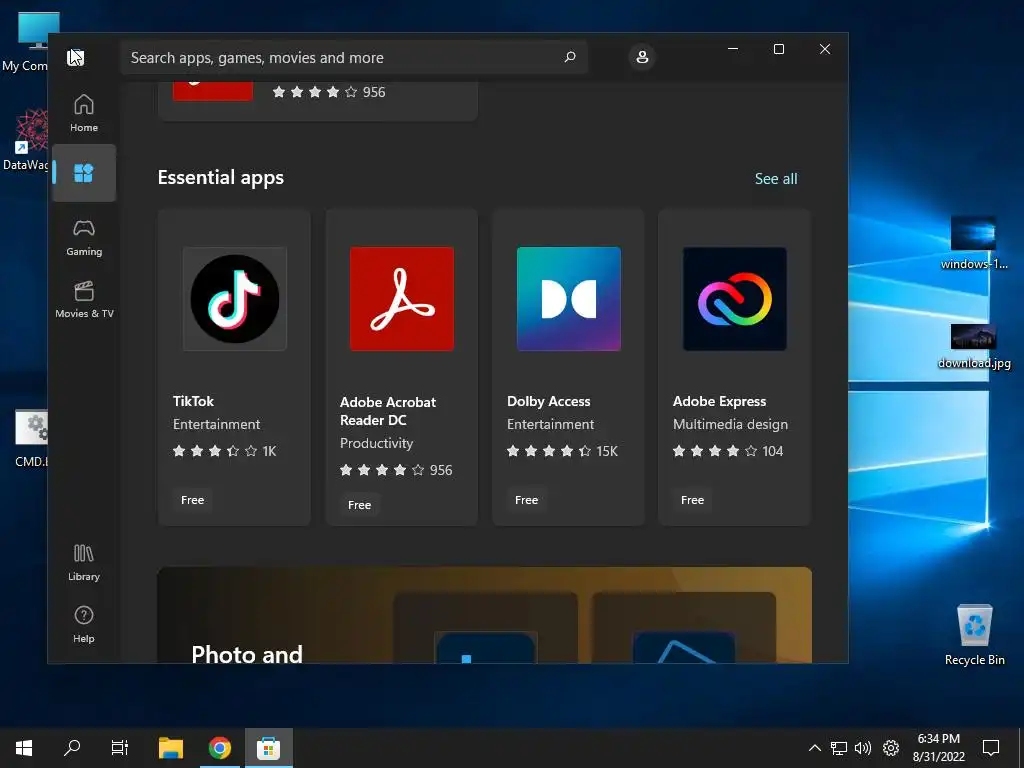Image resolution: width=1024 pixels, height=768 pixels.
Task: Open the Windows Start menu
Action: pos(24,748)
